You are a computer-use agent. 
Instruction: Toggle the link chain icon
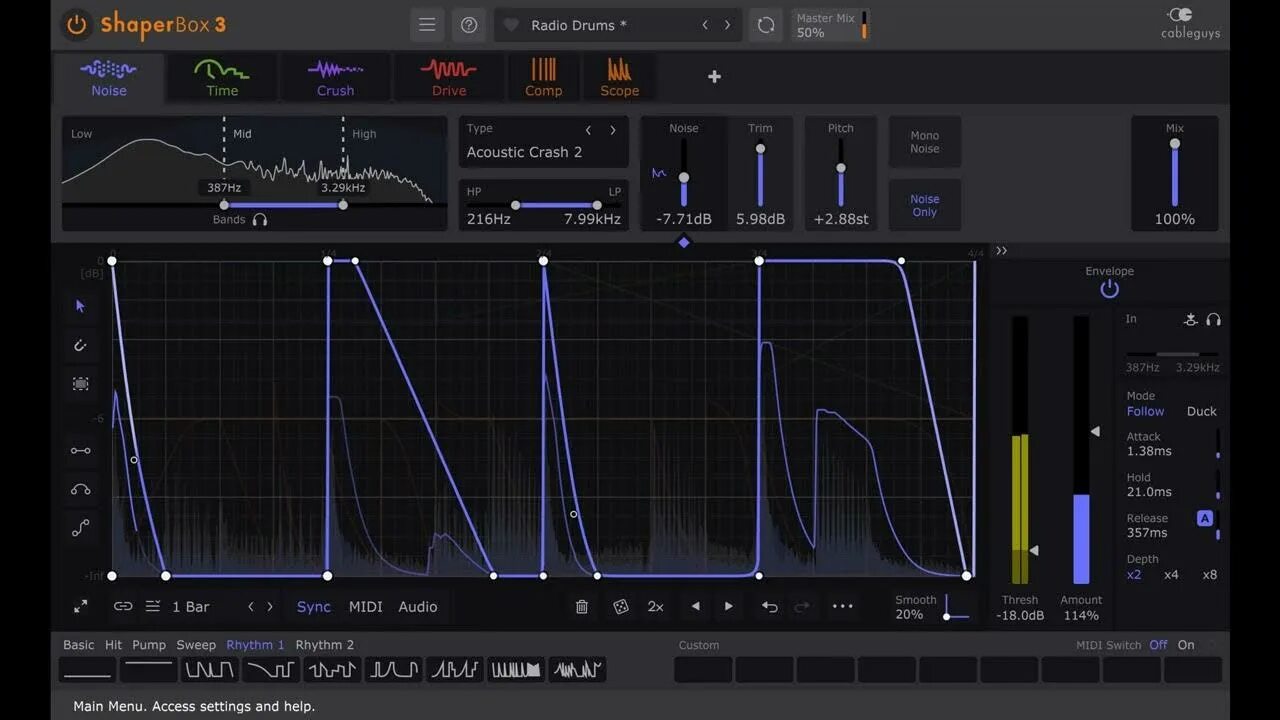[x=123, y=607]
